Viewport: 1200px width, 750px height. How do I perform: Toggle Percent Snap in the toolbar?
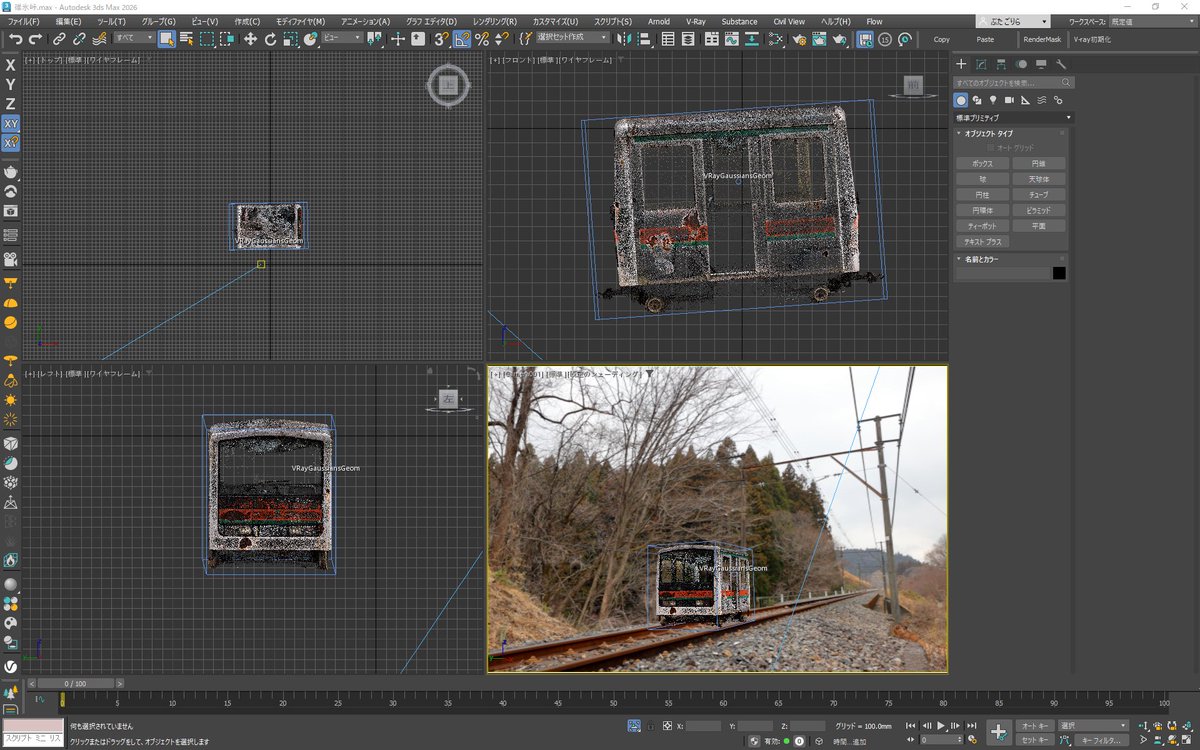(x=482, y=39)
